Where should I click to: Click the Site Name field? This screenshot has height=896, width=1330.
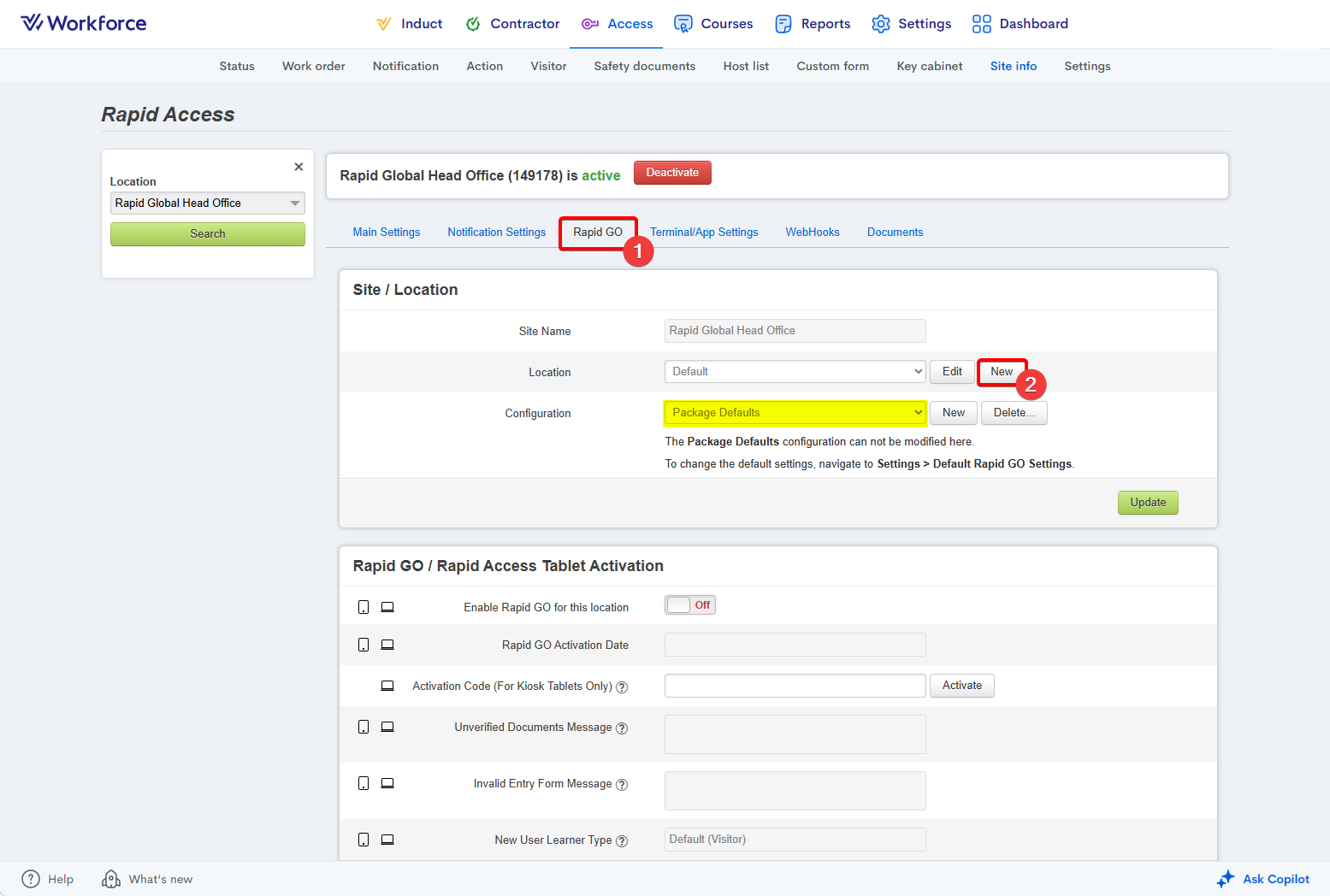pyautogui.click(x=795, y=331)
